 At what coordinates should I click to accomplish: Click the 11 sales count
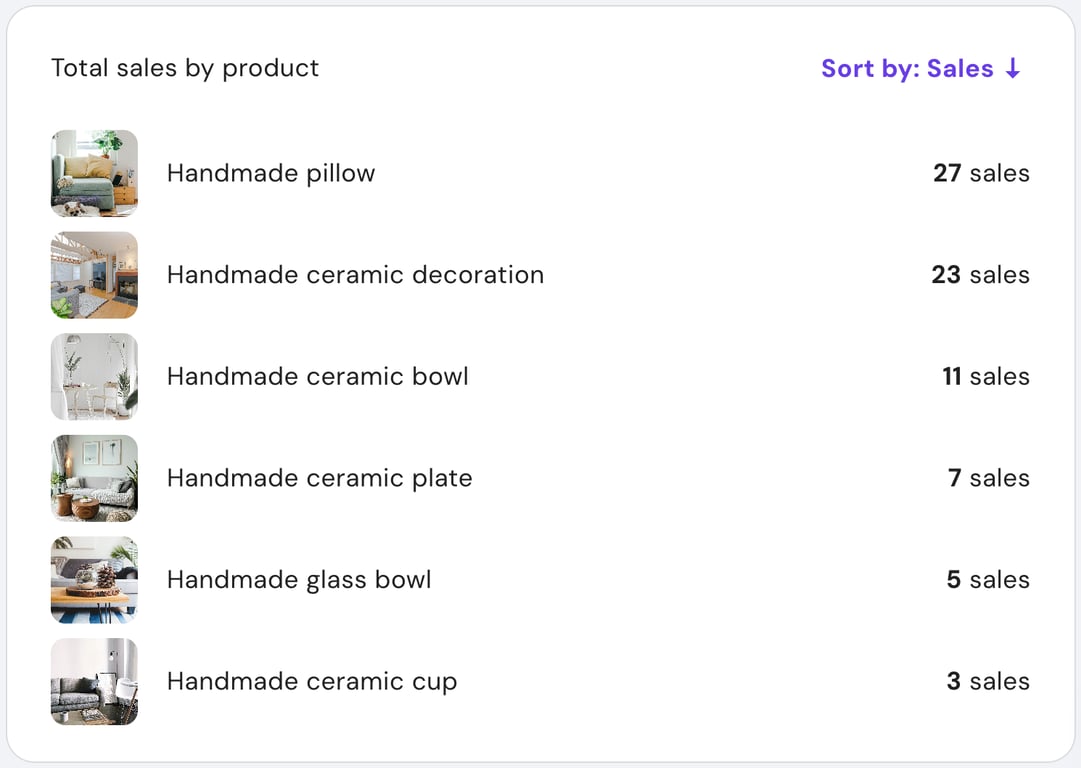(985, 377)
